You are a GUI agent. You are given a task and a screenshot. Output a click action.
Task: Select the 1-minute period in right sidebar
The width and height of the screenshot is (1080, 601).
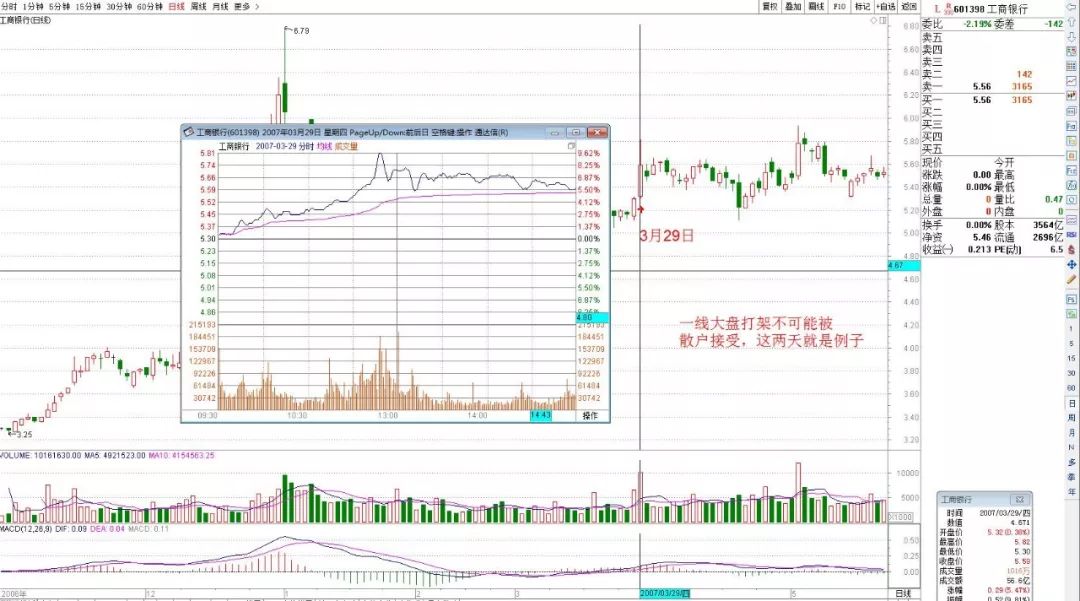coord(1072,329)
